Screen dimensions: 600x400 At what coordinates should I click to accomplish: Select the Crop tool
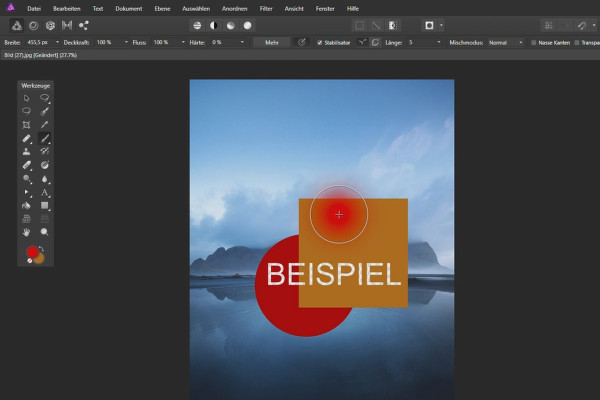pyautogui.click(x=26, y=125)
